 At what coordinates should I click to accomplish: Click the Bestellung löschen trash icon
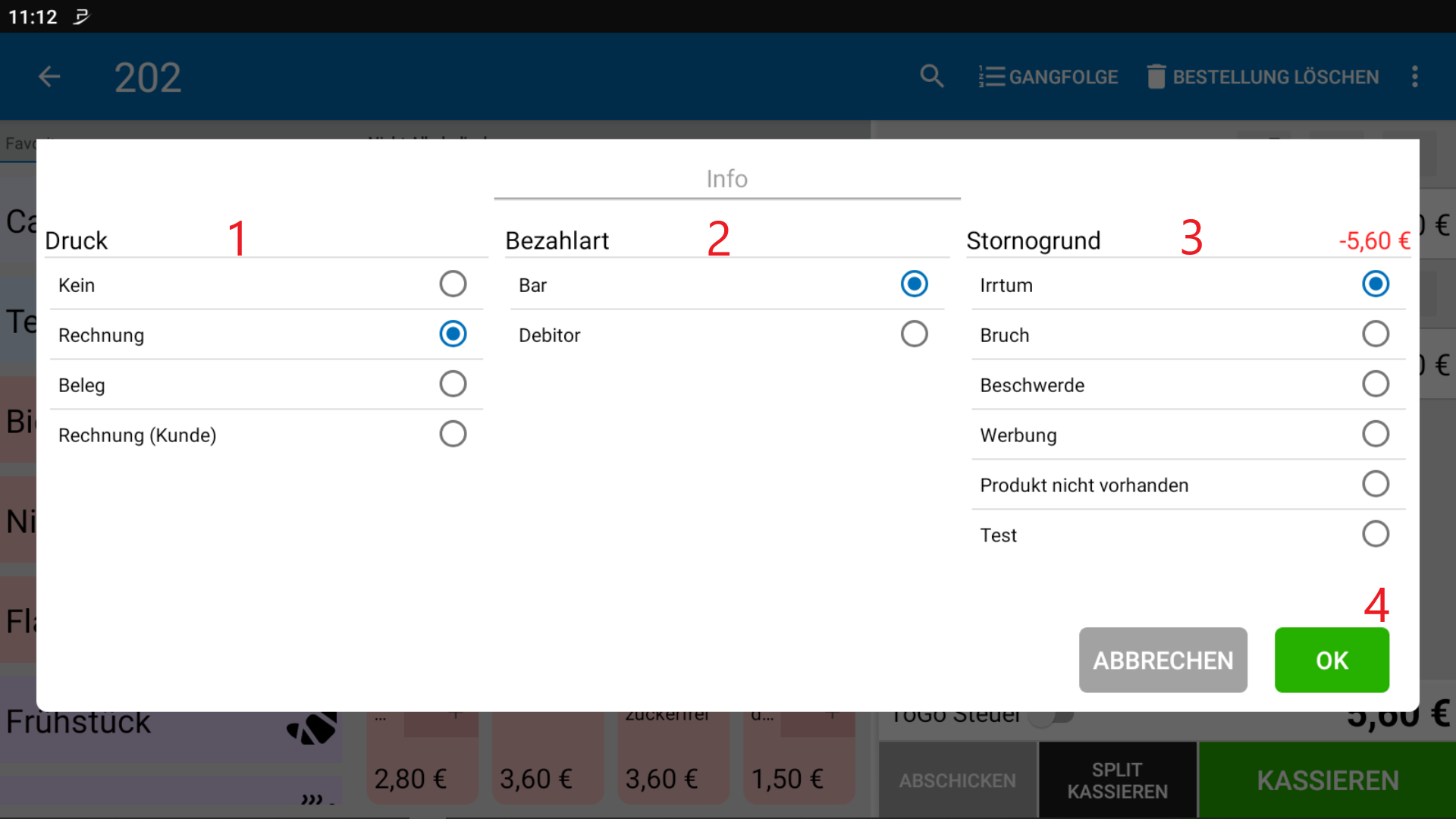(x=1156, y=77)
